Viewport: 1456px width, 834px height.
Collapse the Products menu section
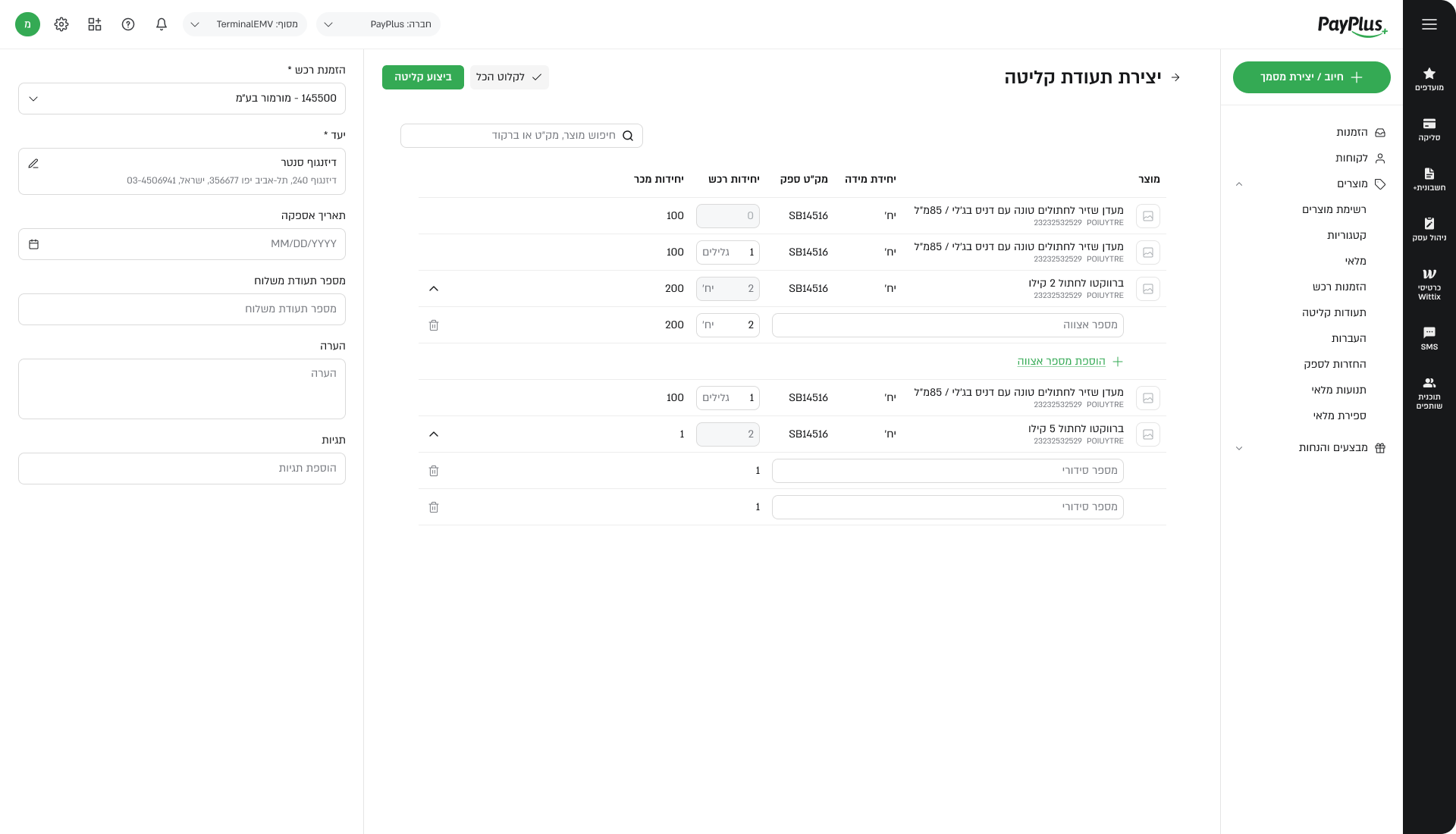[1239, 184]
